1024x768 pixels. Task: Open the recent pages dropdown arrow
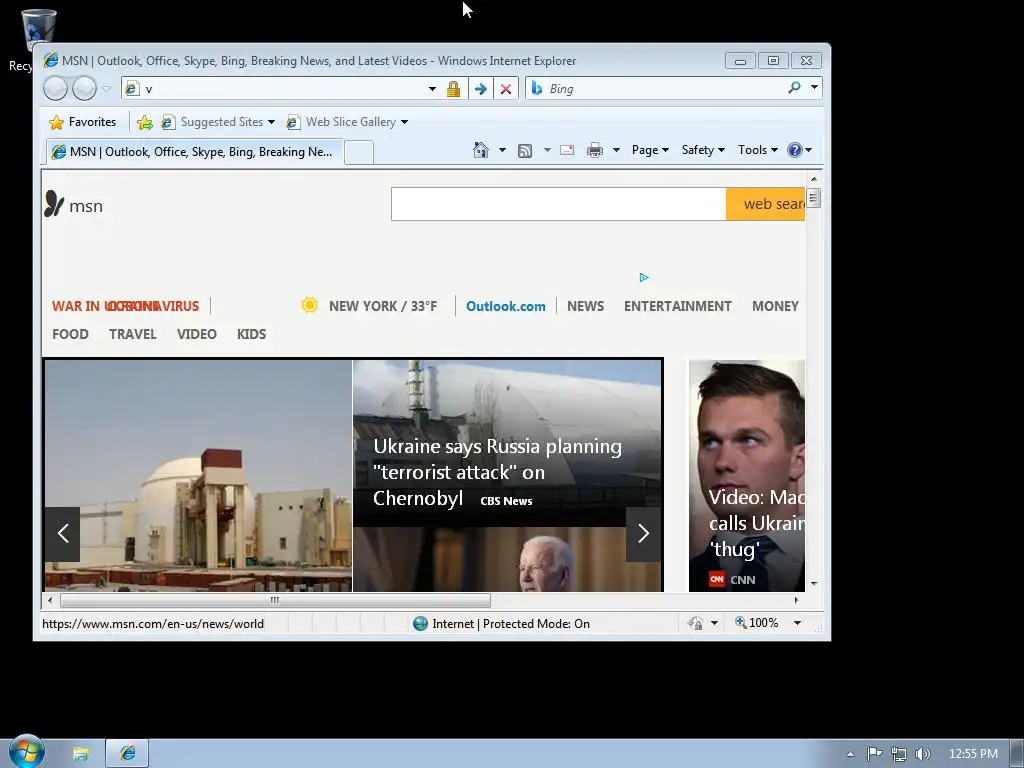[106, 89]
